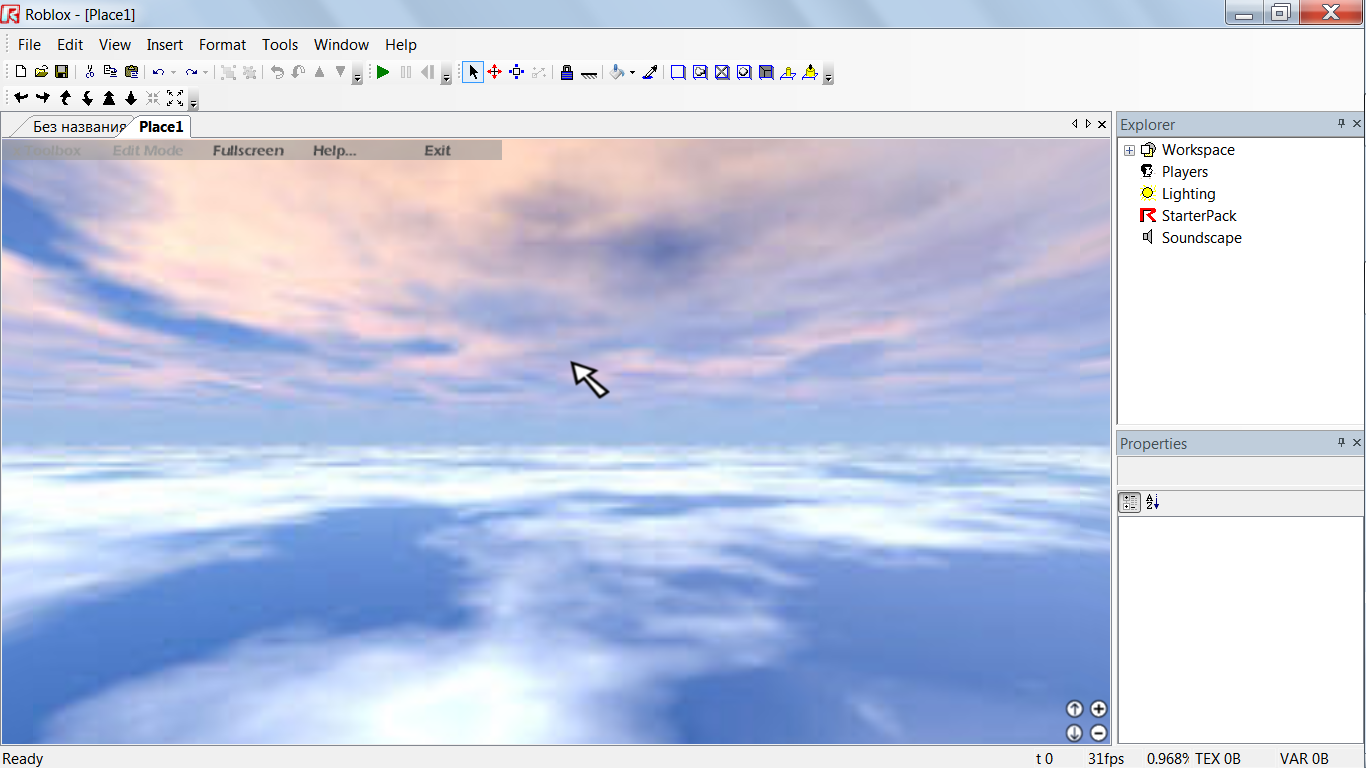The height and width of the screenshot is (768, 1366).
Task: Open the Insert menu
Action: (164, 45)
